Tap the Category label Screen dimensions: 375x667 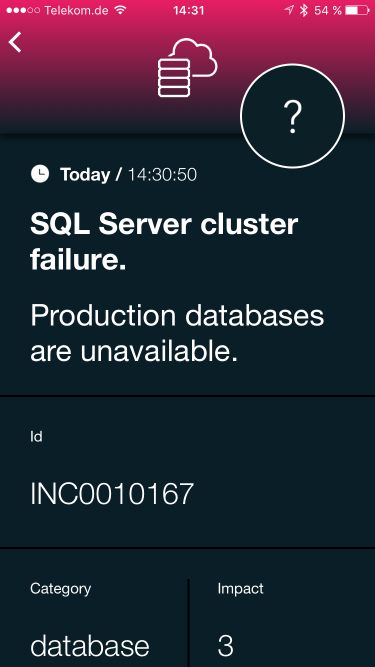(60, 589)
